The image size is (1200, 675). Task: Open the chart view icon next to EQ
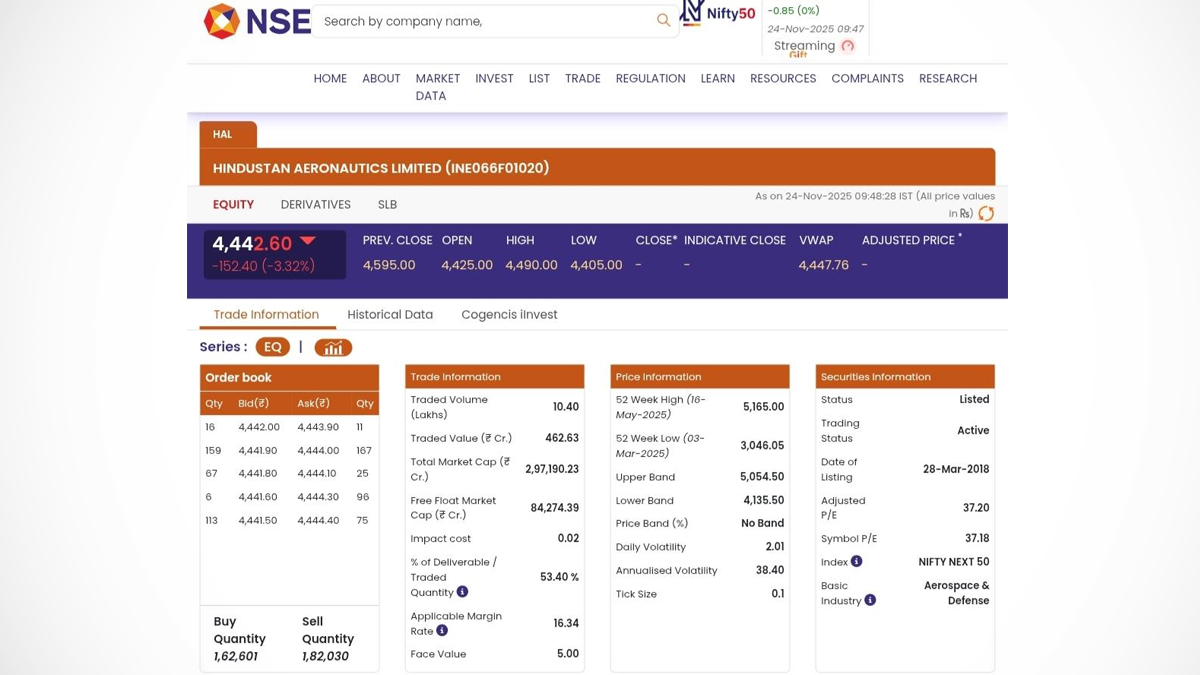(333, 348)
